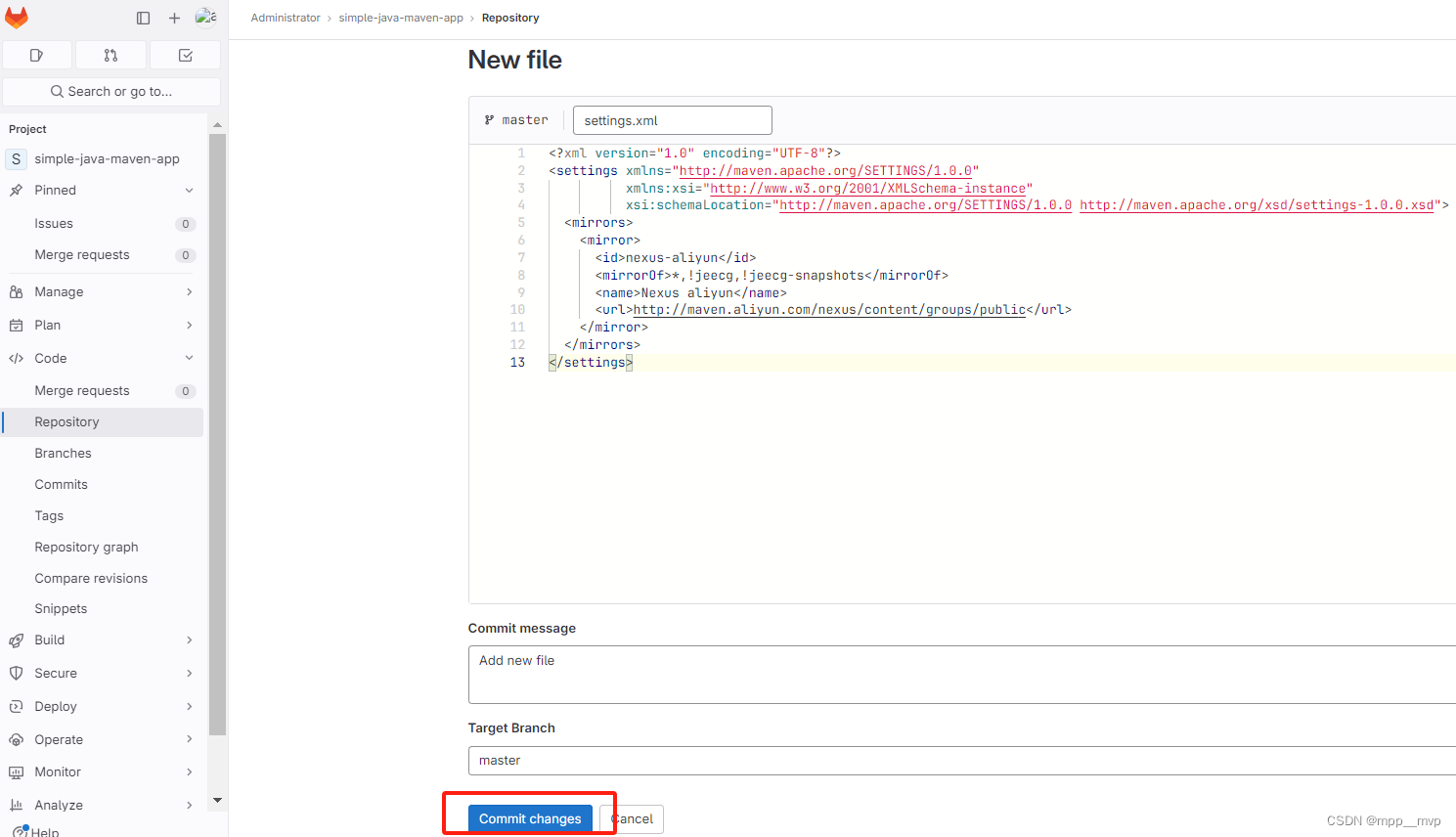Viewport: 1456px width, 837px height.
Task: Open Commits in the sidebar
Action: [103, 485]
